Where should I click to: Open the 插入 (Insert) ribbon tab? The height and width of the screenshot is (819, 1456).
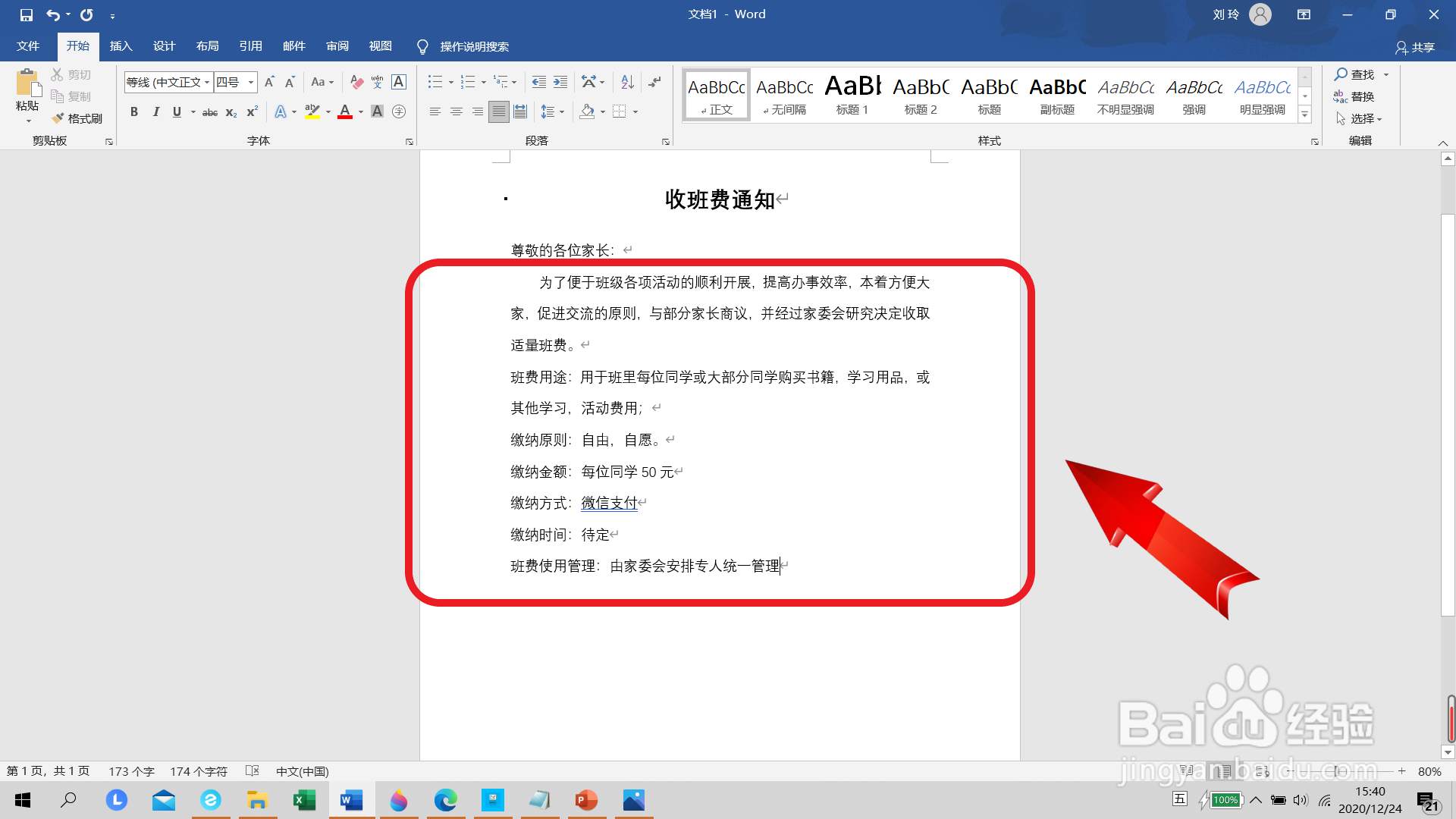coord(121,46)
